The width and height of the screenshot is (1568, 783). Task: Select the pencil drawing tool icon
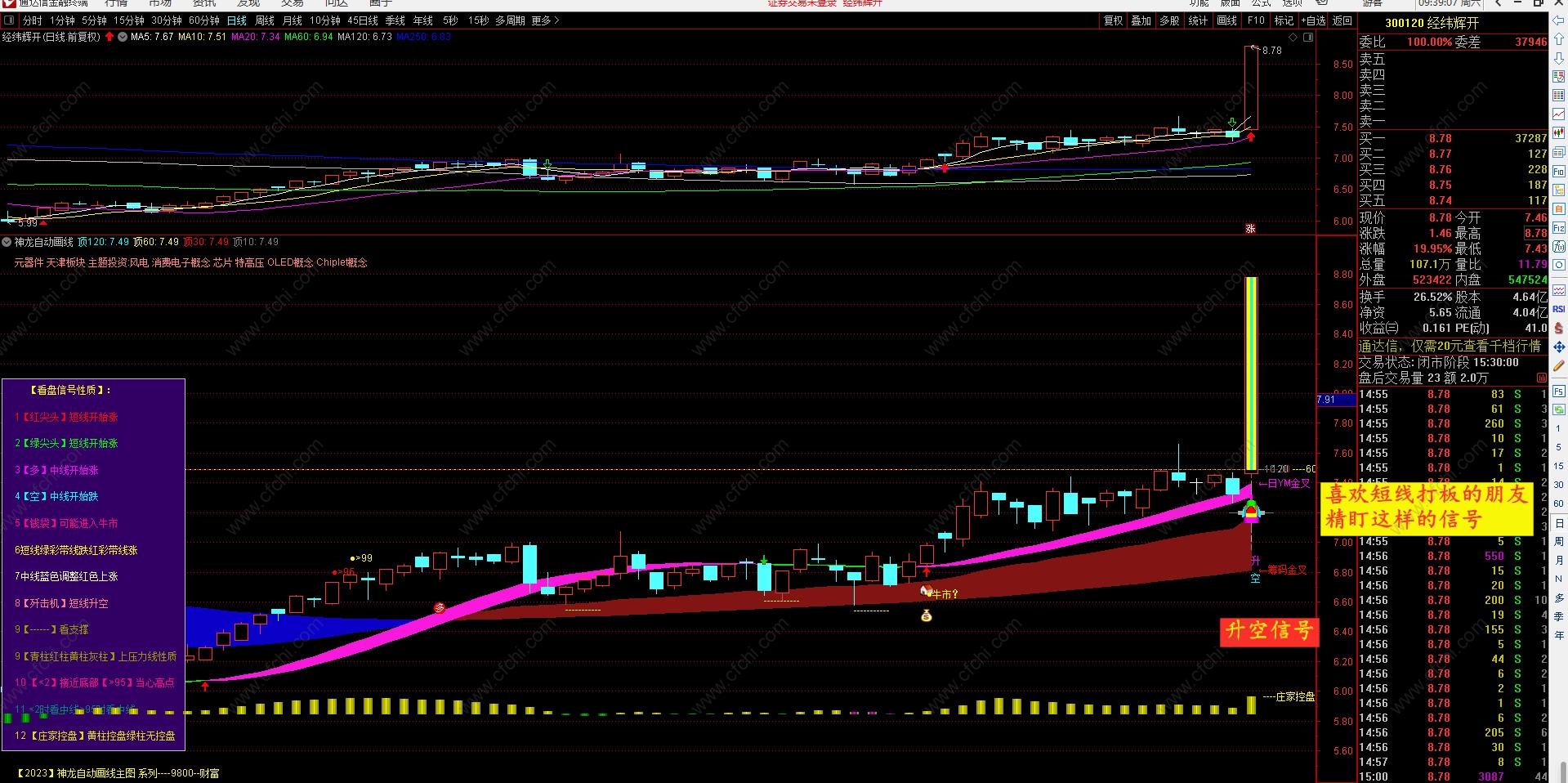click(x=1559, y=365)
